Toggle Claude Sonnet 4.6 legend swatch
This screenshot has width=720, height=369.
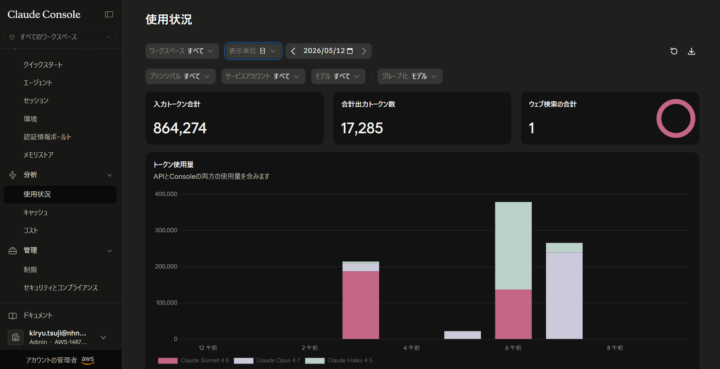pos(168,361)
